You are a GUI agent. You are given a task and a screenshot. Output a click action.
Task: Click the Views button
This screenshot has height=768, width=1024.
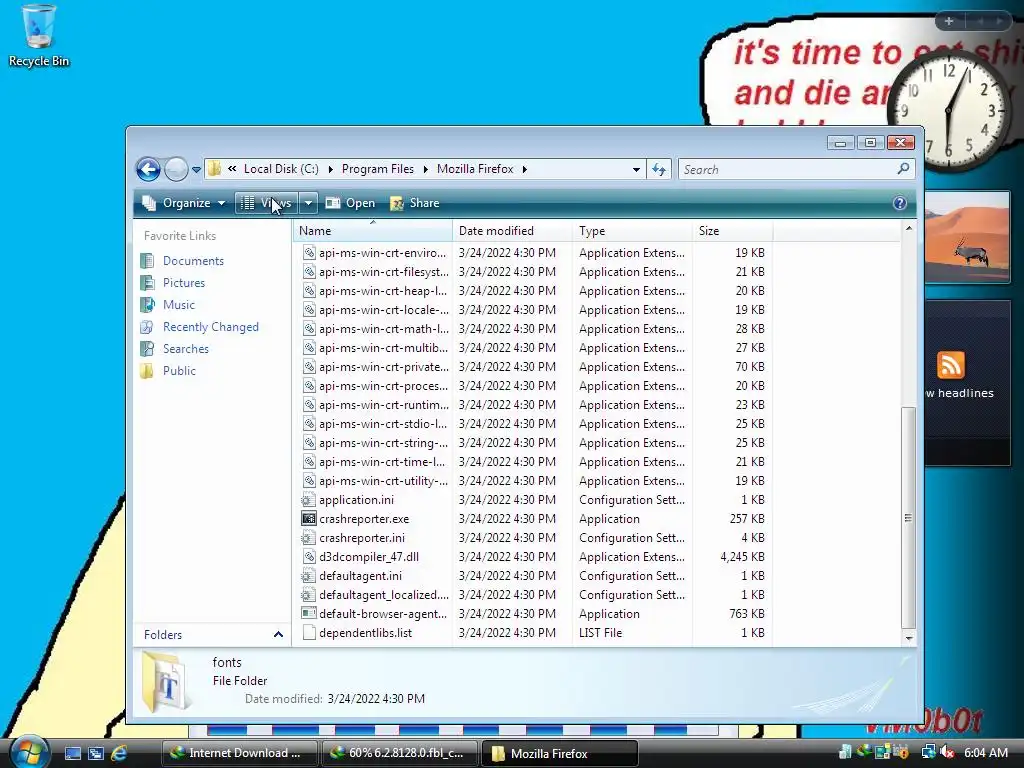click(x=266, y=203)
